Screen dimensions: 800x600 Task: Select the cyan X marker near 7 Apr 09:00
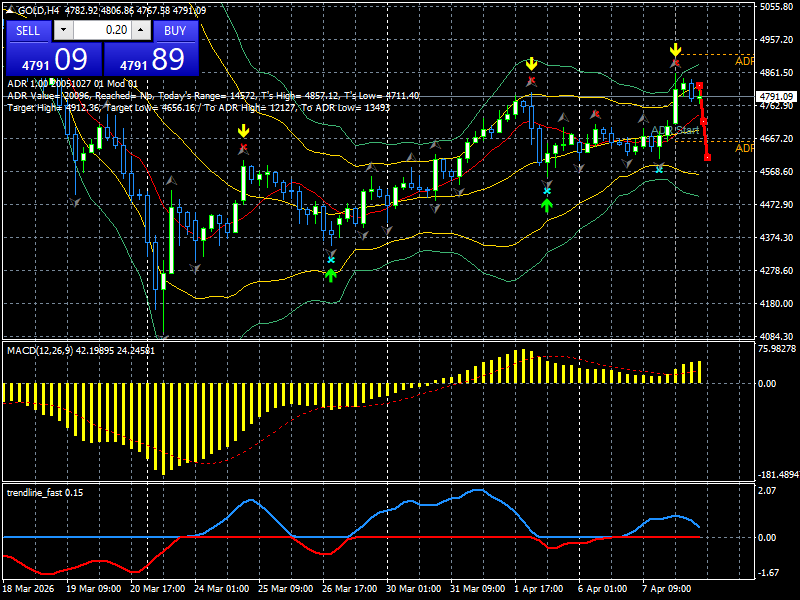(659, 169)
